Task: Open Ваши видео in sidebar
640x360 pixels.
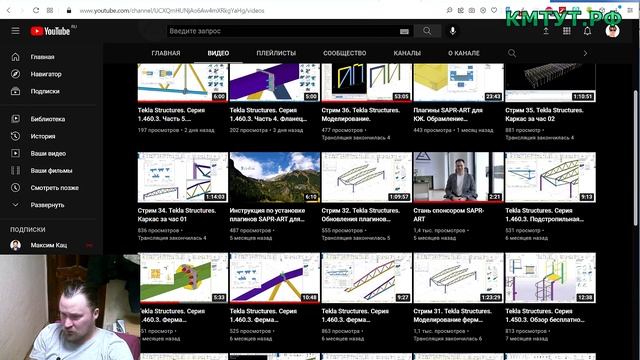Action: click(x=49, y=153)
